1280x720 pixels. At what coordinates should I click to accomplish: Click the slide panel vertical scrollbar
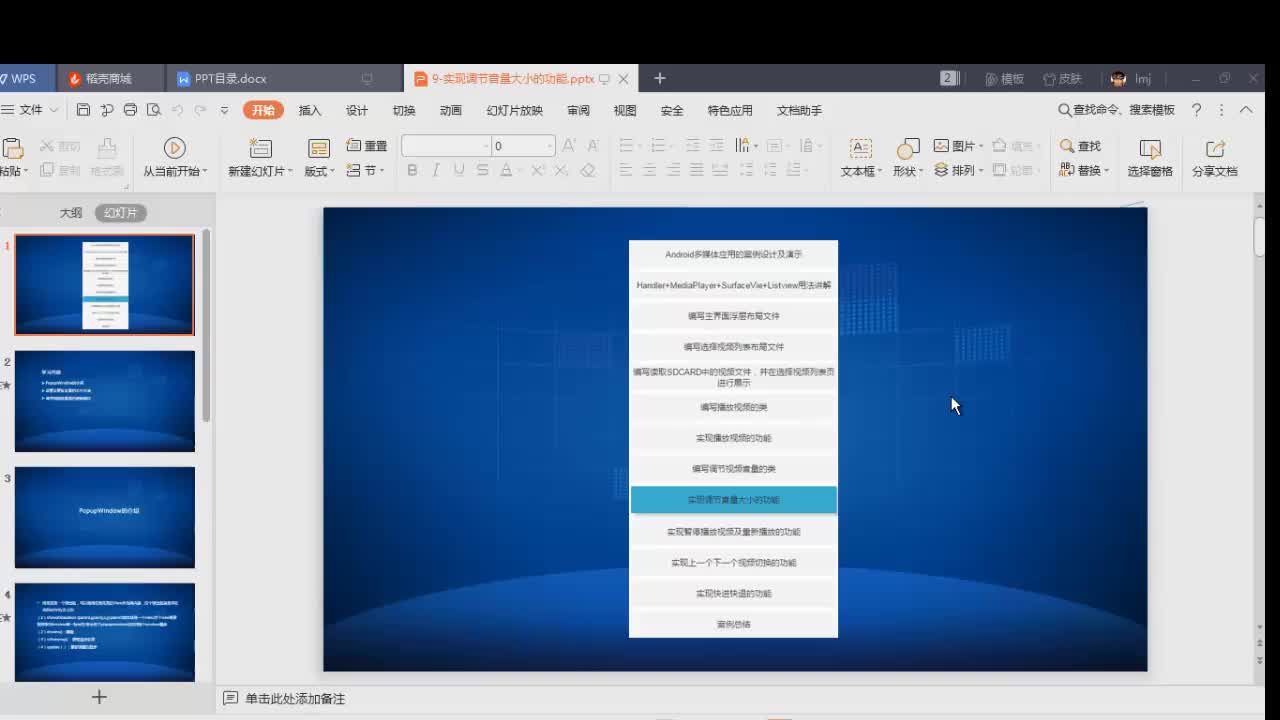coord(206,324)
